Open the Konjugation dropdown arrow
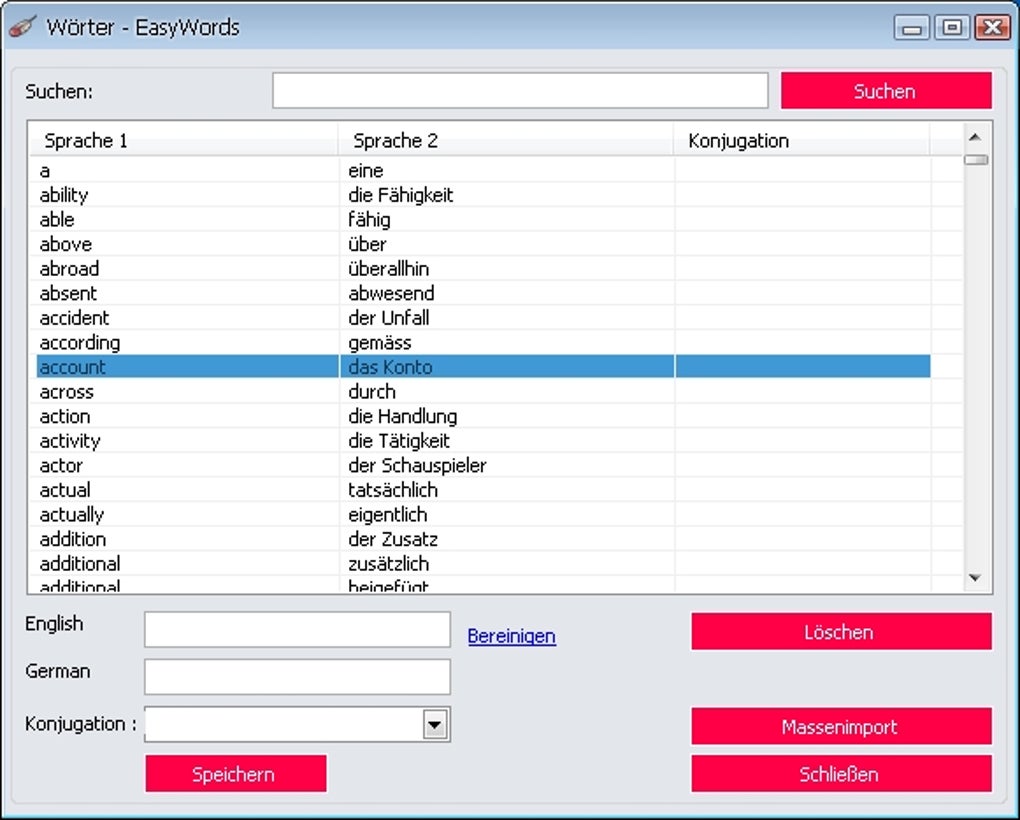Image resolution: width=1020 pixels, height=820 pixels. [435, 724]
